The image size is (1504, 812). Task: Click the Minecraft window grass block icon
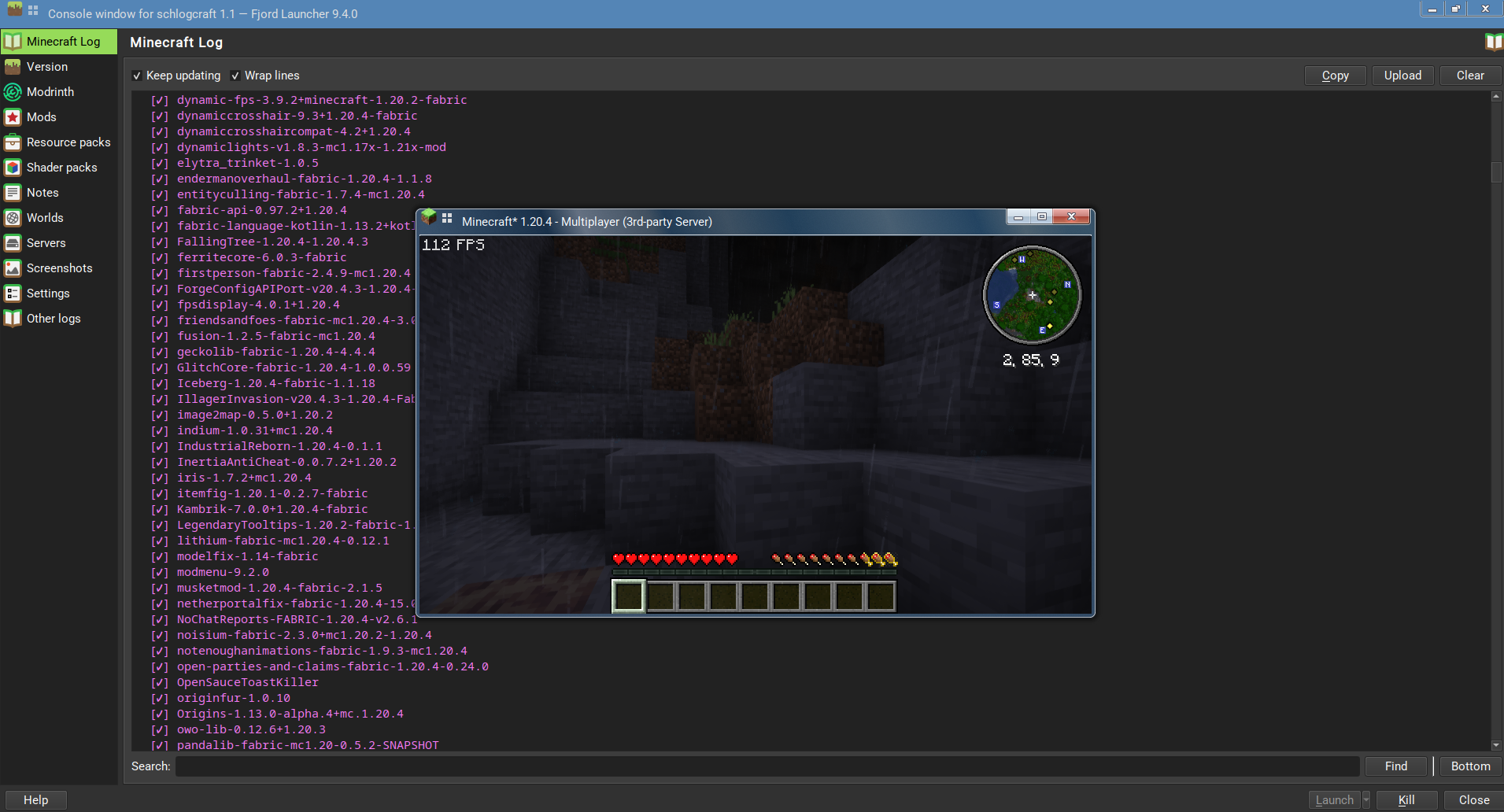429,217
